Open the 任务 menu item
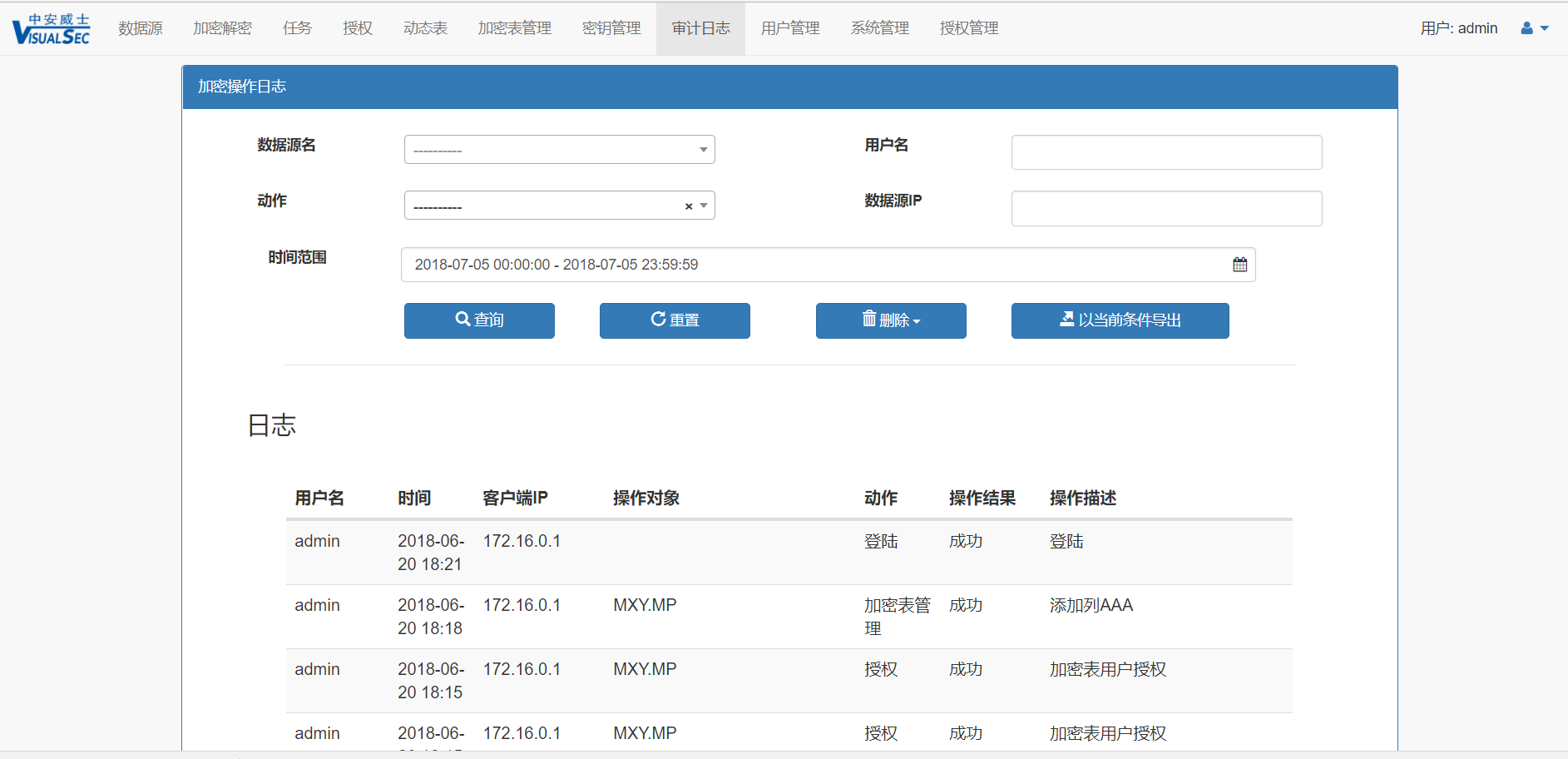1568x759 pixels. point(297,28)
